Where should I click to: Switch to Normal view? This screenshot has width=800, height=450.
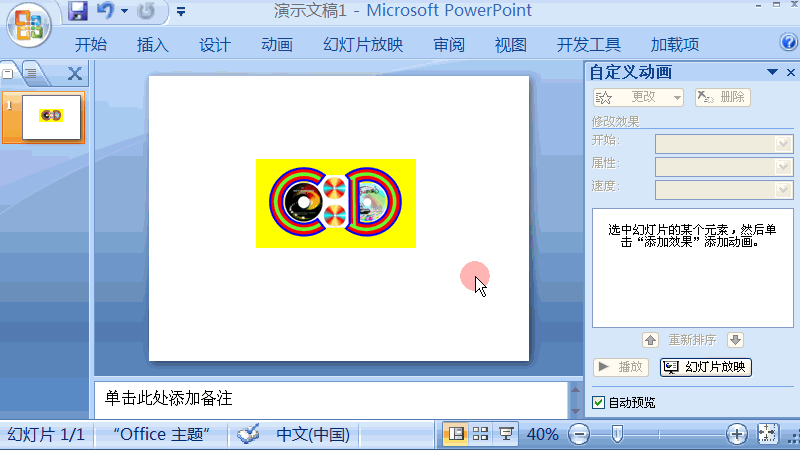455,434
